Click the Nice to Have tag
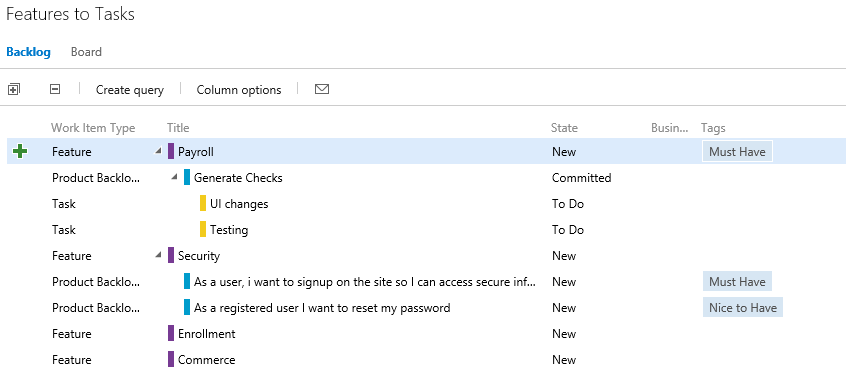846x388 pixels. 743,308
